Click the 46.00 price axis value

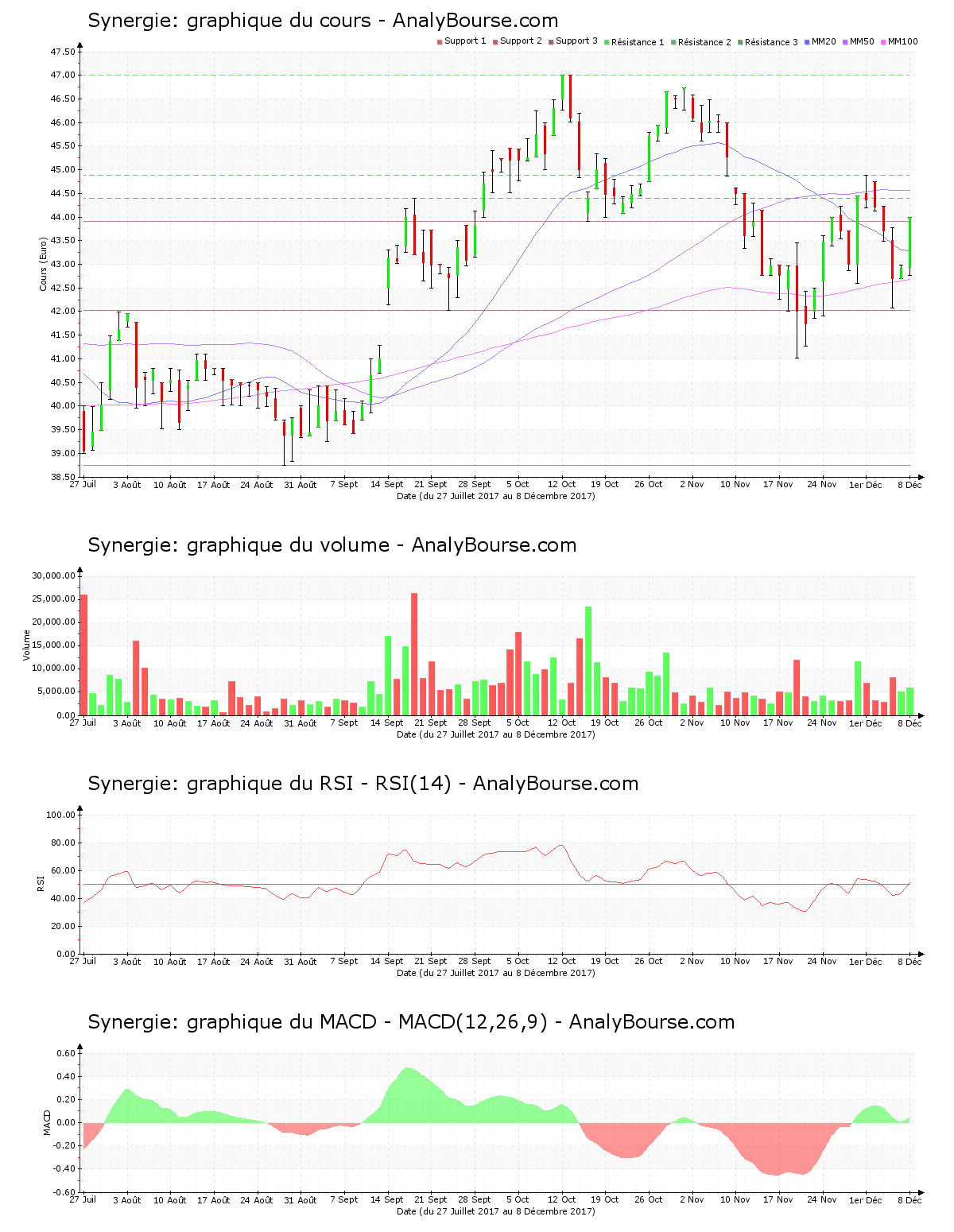point(63,122)
